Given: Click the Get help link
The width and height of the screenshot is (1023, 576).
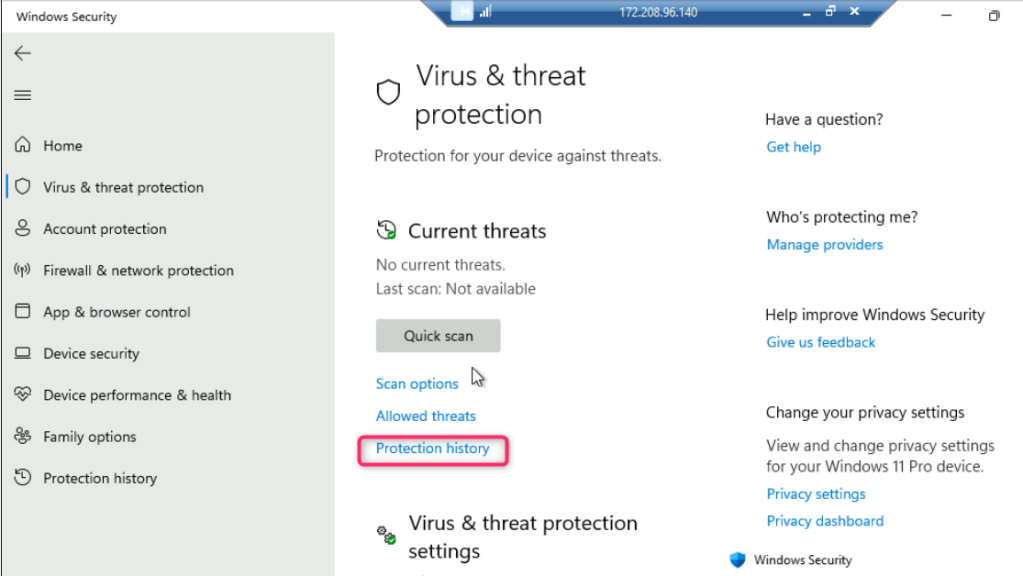Looking at the screenshot, I should point(793,147).
